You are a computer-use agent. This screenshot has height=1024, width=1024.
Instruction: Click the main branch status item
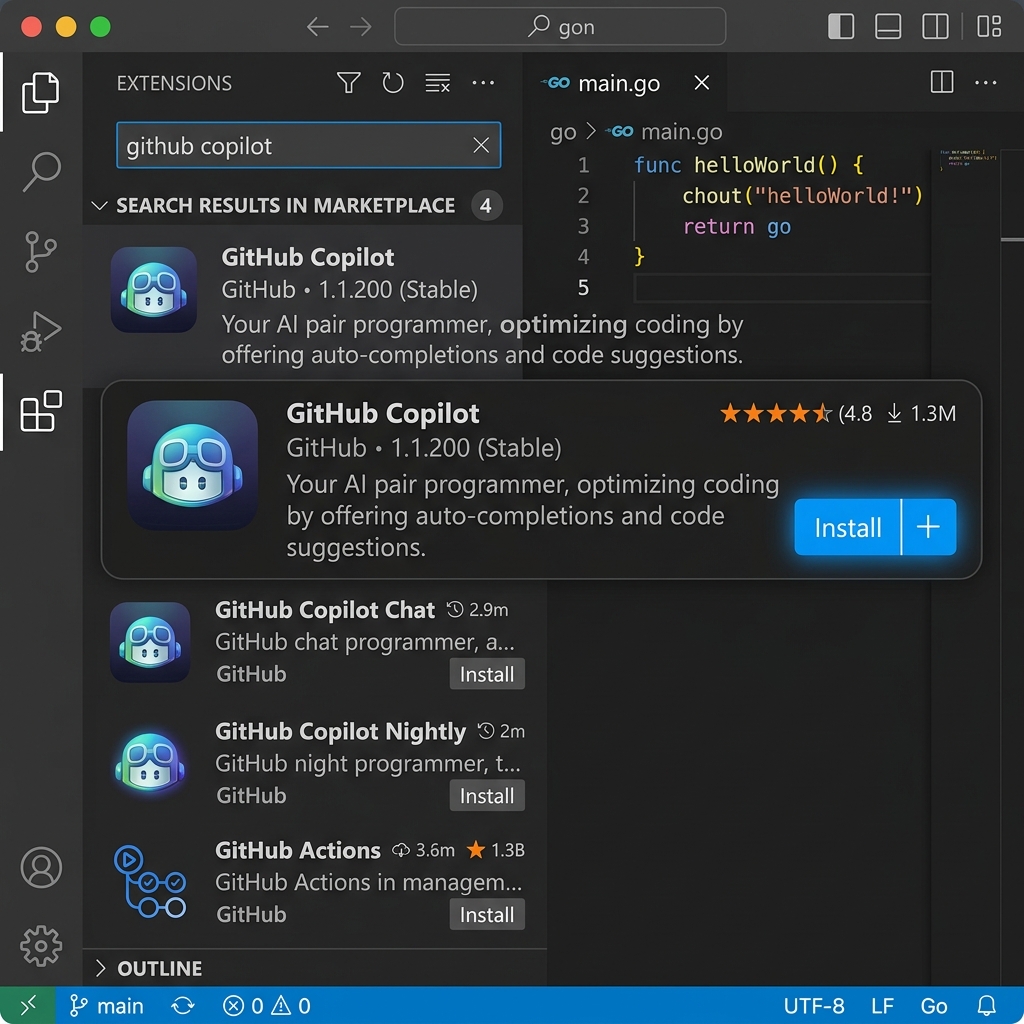(106, 1006)
